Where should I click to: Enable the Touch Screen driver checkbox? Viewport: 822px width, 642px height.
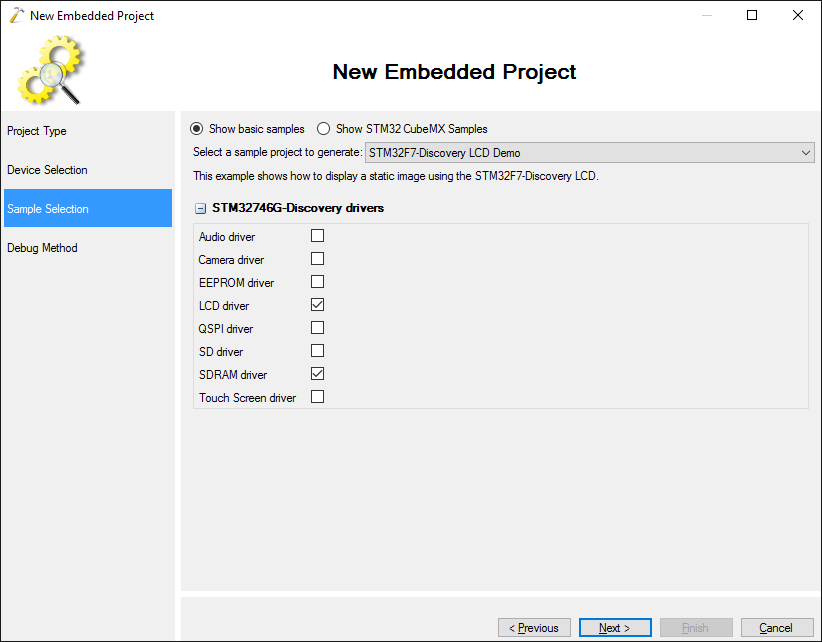[317, 397]
